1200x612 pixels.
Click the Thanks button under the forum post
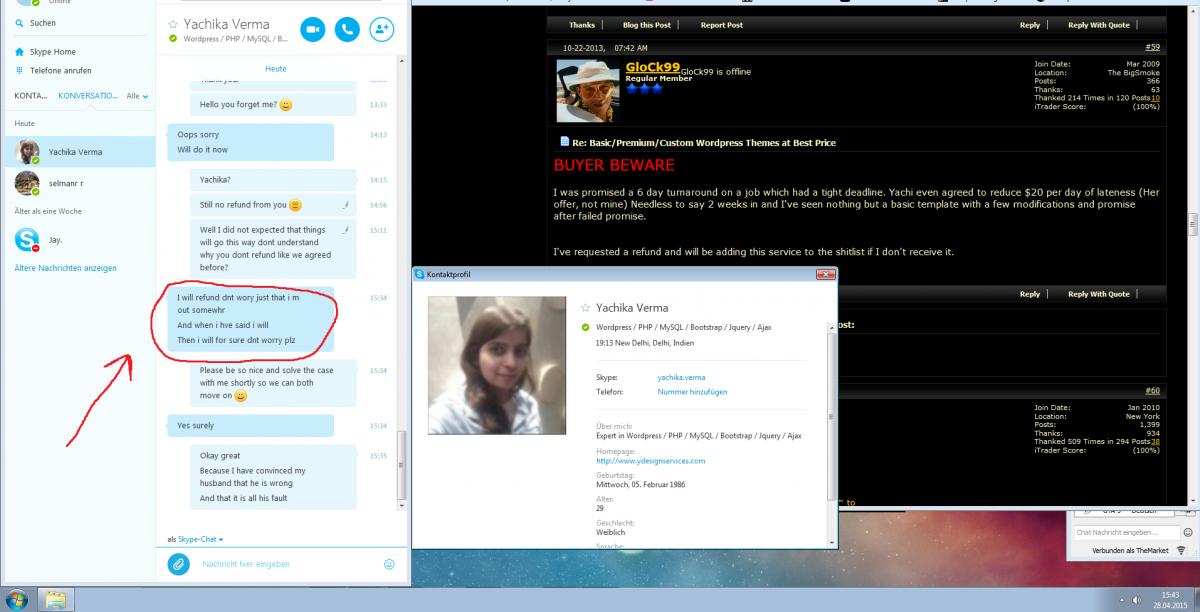(x=582, y=25)
